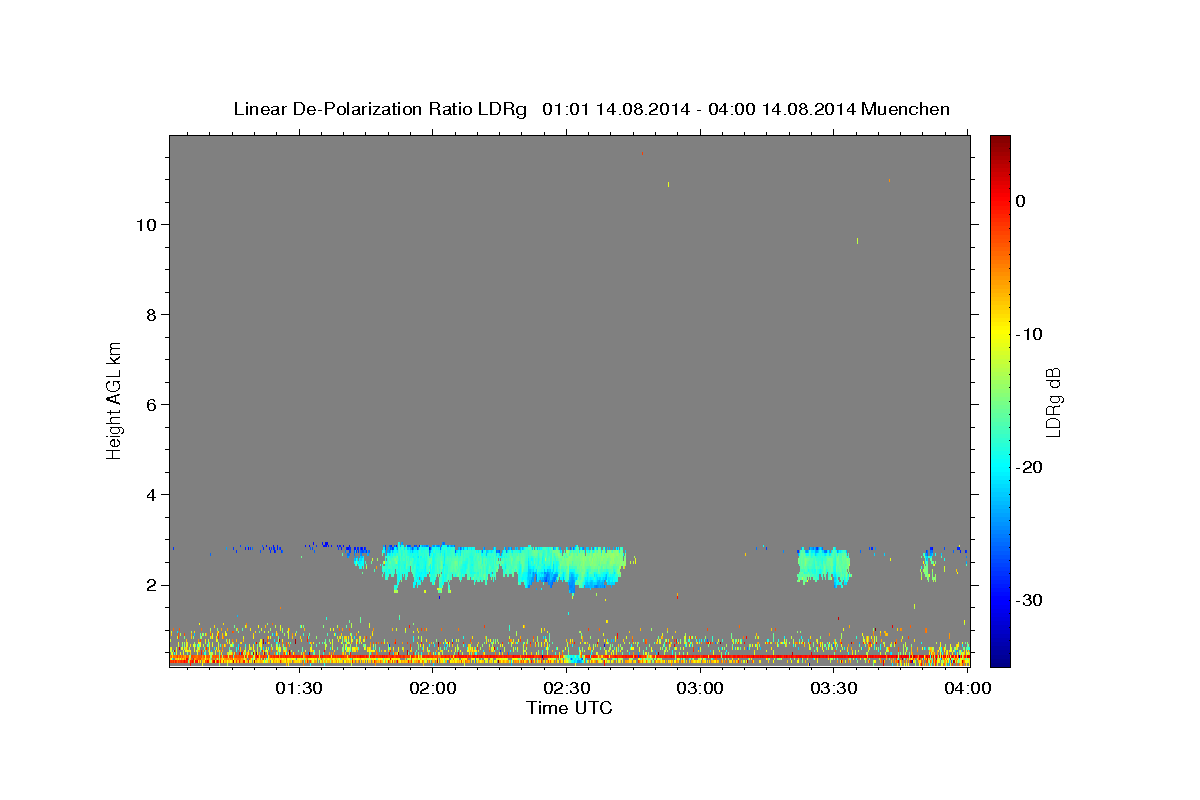This screenshot has width=1200, height=800.
Task: Click the 'Time UTC' axis label
Action: pos(569,708)
